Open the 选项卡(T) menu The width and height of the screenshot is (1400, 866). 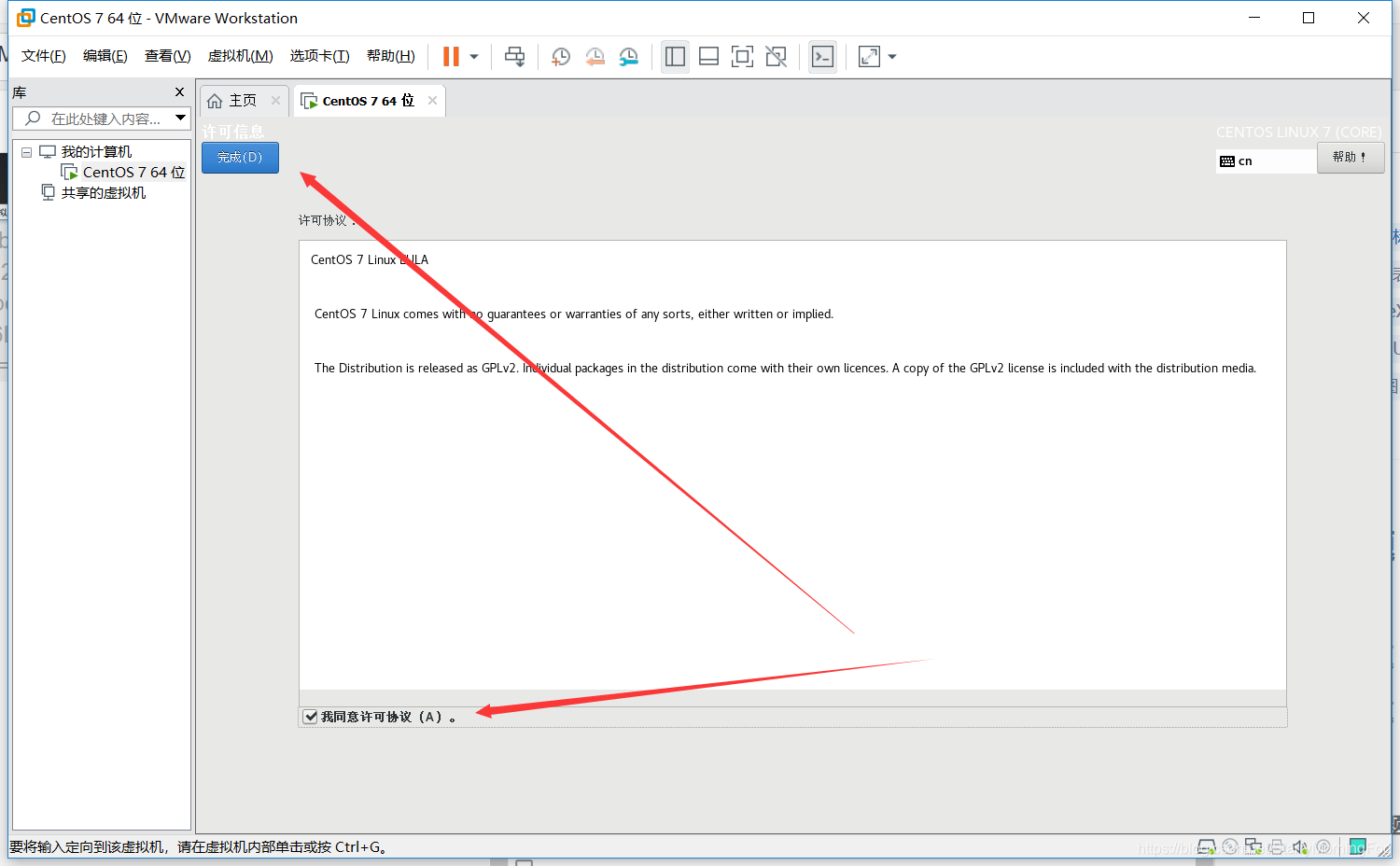pyautogui.click(x=319, y=56)
